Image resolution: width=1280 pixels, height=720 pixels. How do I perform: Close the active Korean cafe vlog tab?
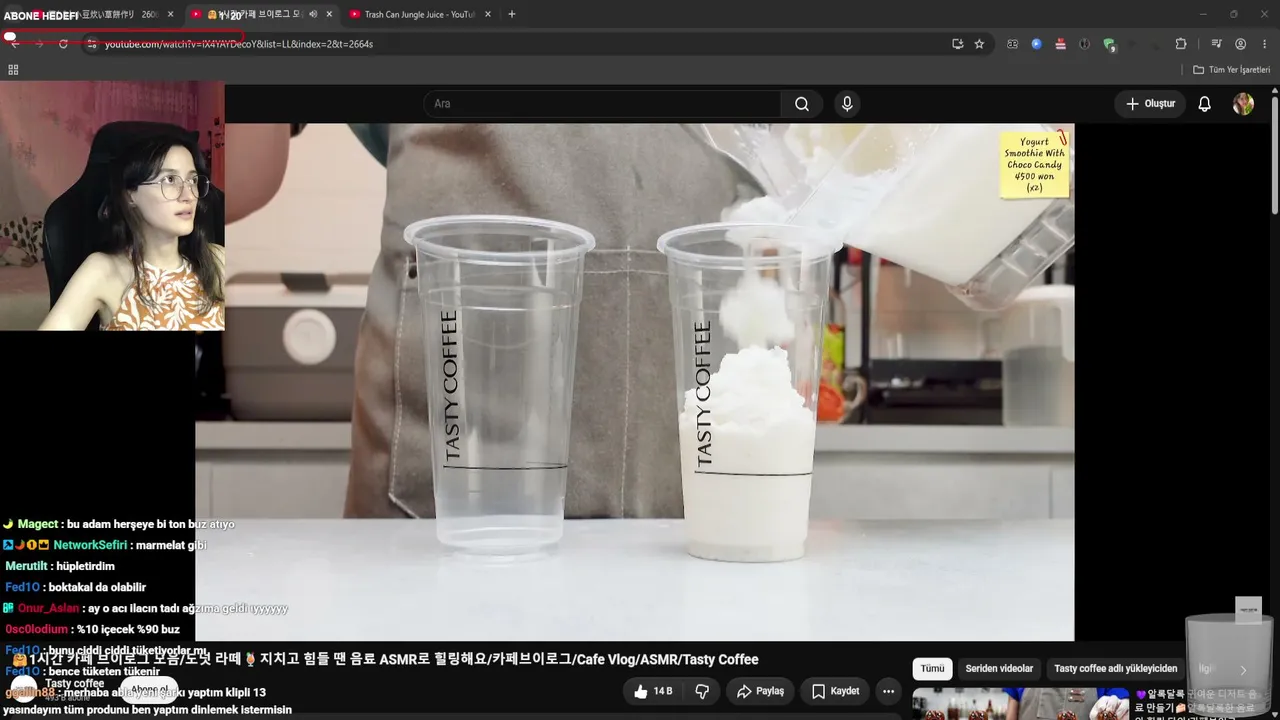click(330, 14)
